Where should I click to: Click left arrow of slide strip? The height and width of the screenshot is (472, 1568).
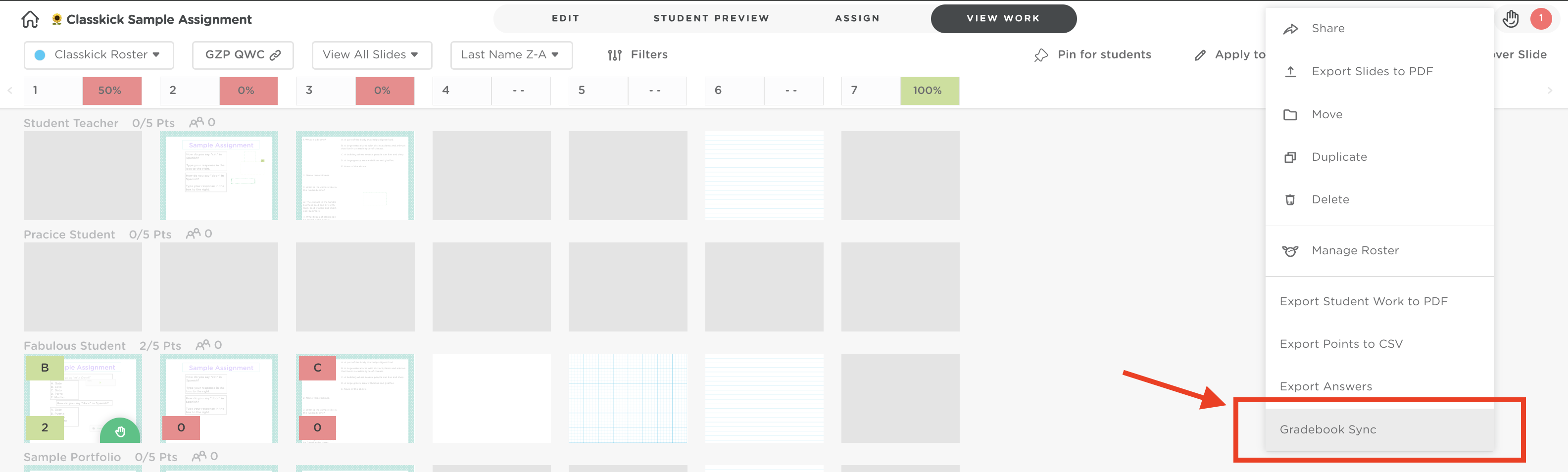[x=10, y=91]
